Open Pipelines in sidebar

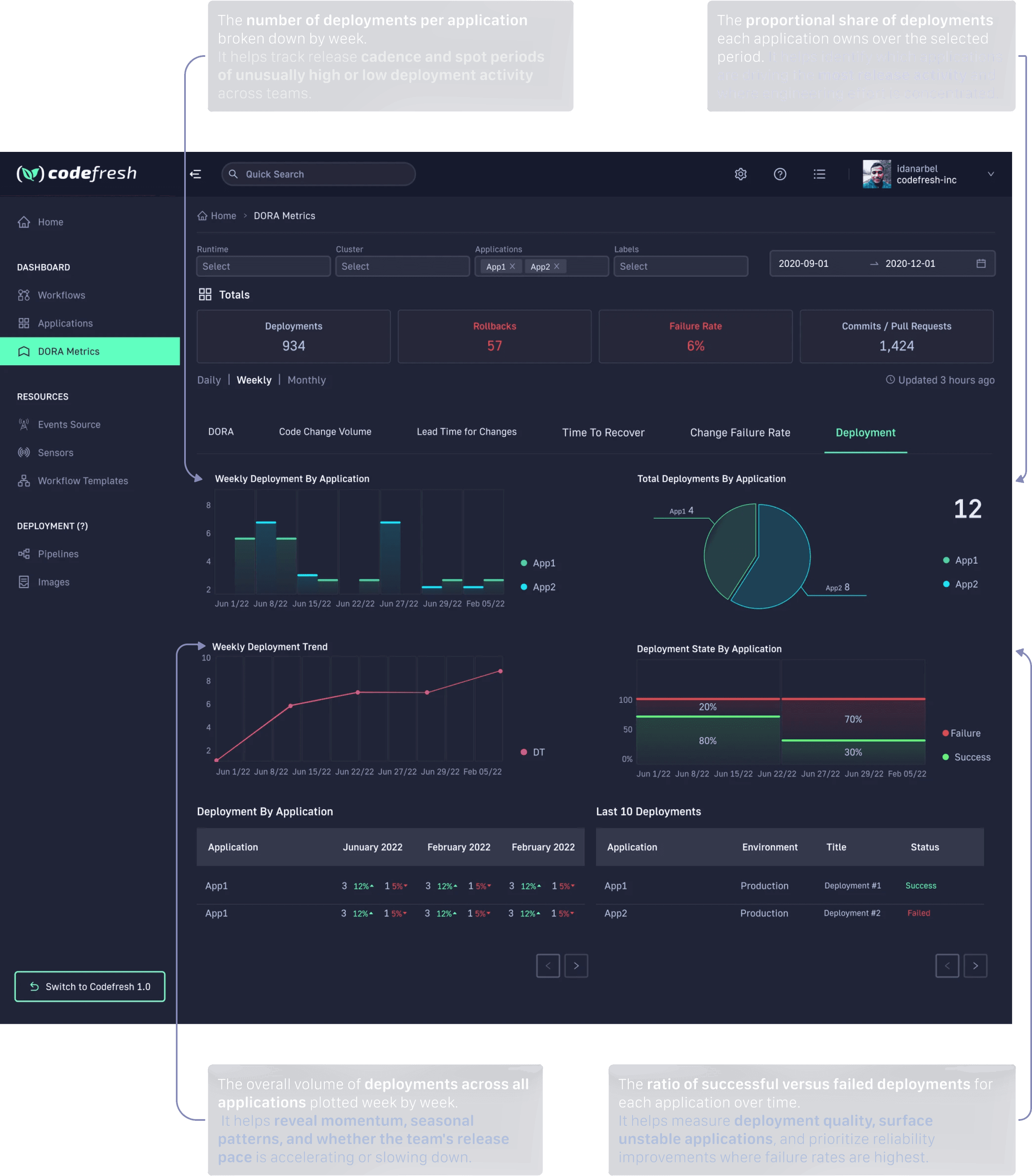click(x=58, y=554)
